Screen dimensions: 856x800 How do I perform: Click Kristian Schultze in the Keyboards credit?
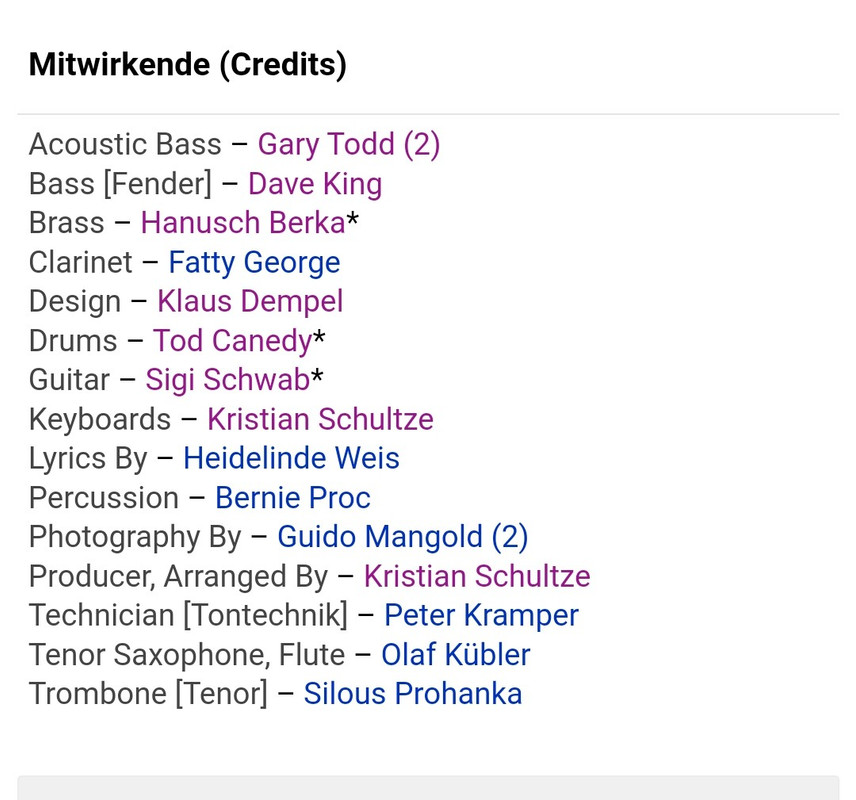click(x=320, y=419)
